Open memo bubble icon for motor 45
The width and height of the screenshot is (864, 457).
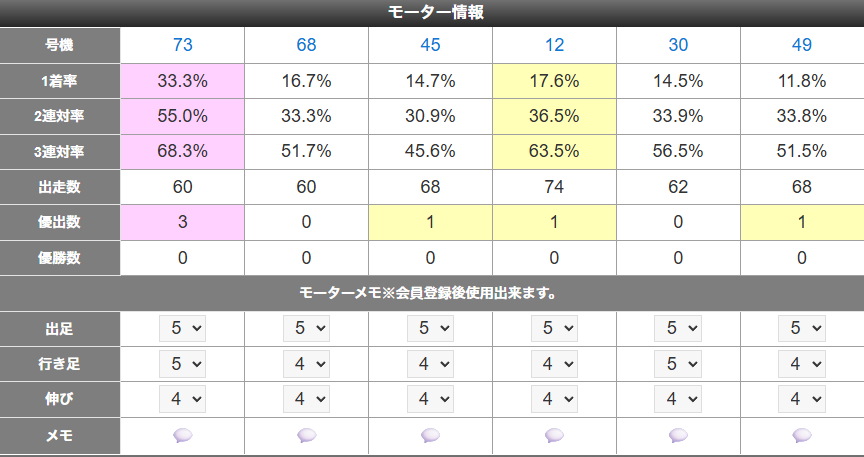pyautogui.click(x=430, y=436)
